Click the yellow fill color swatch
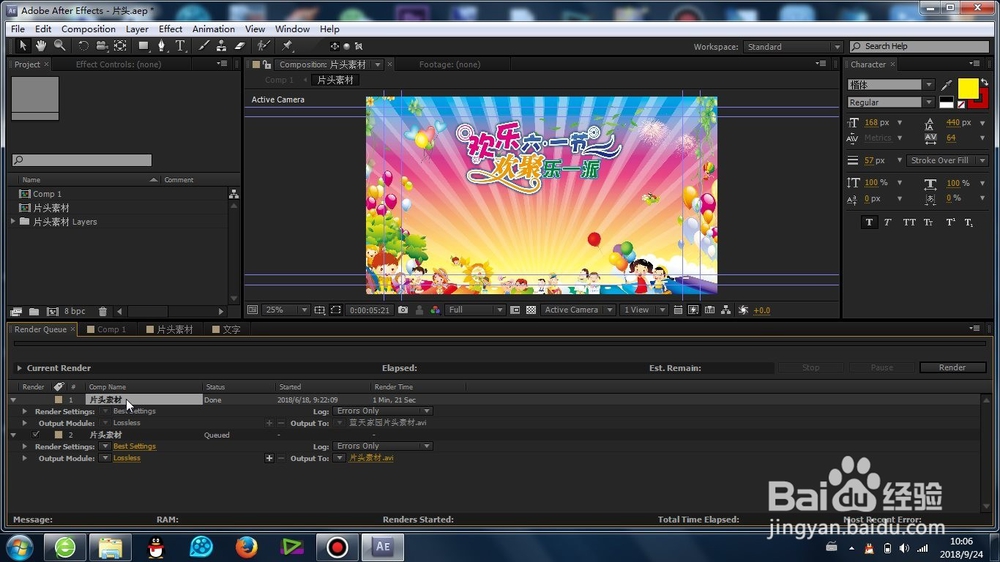This screenshot has height=562, width=1000. (967, 89)
